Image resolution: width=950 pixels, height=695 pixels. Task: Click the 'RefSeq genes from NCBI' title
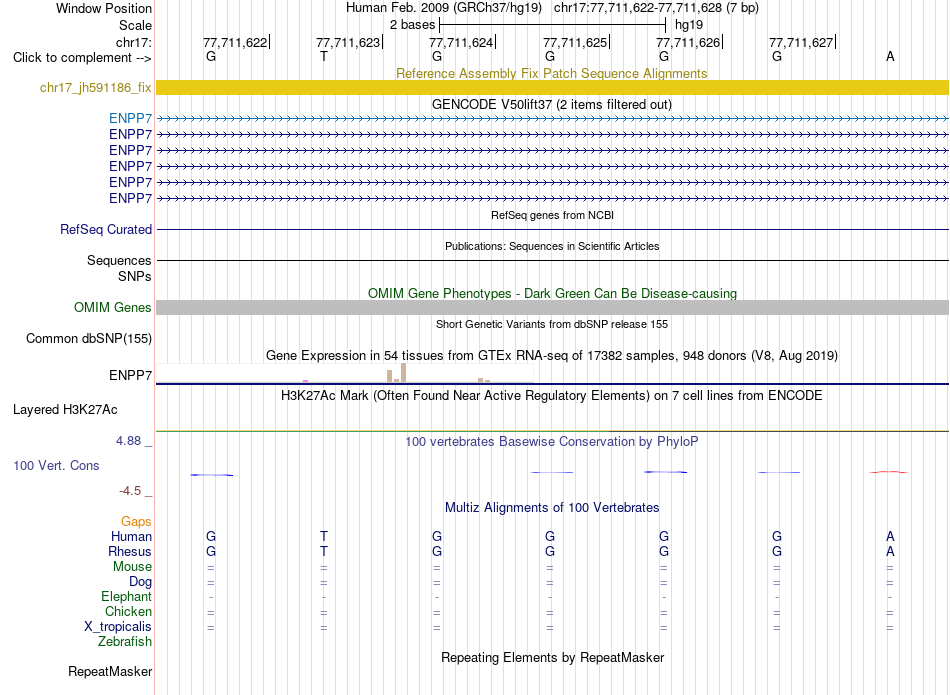click(552, 215)
